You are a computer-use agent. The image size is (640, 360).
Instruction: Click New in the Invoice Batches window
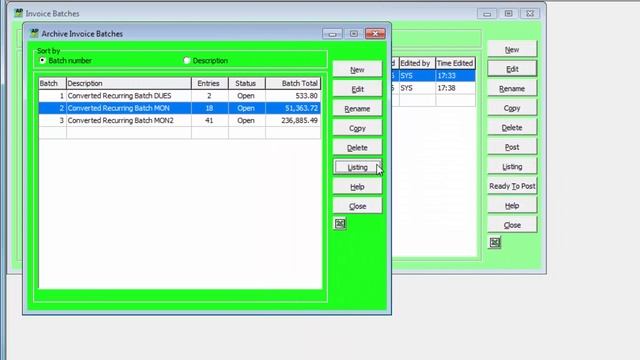[x=512, y=49]
